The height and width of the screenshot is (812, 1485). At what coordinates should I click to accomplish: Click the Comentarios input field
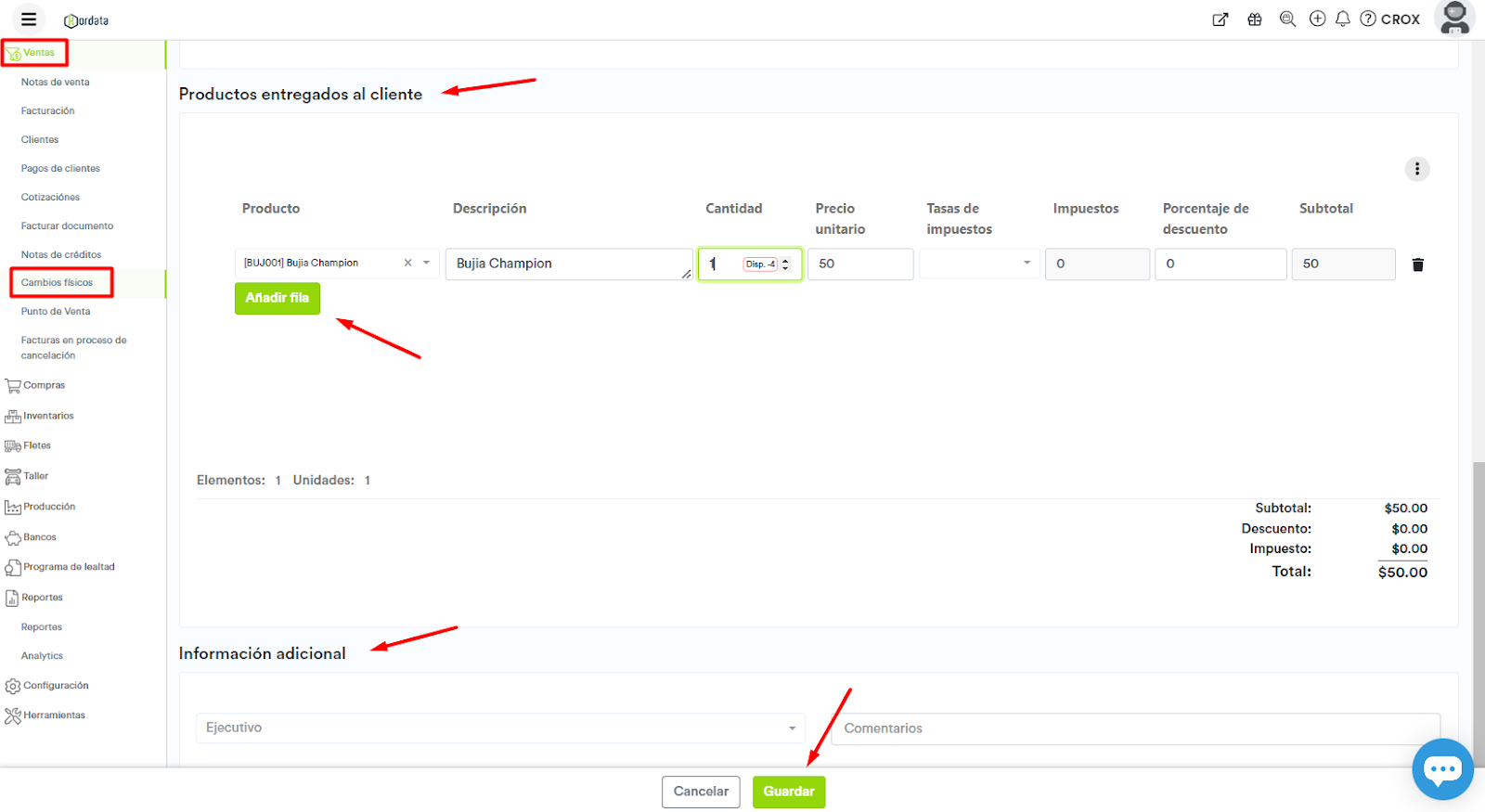1136,728
